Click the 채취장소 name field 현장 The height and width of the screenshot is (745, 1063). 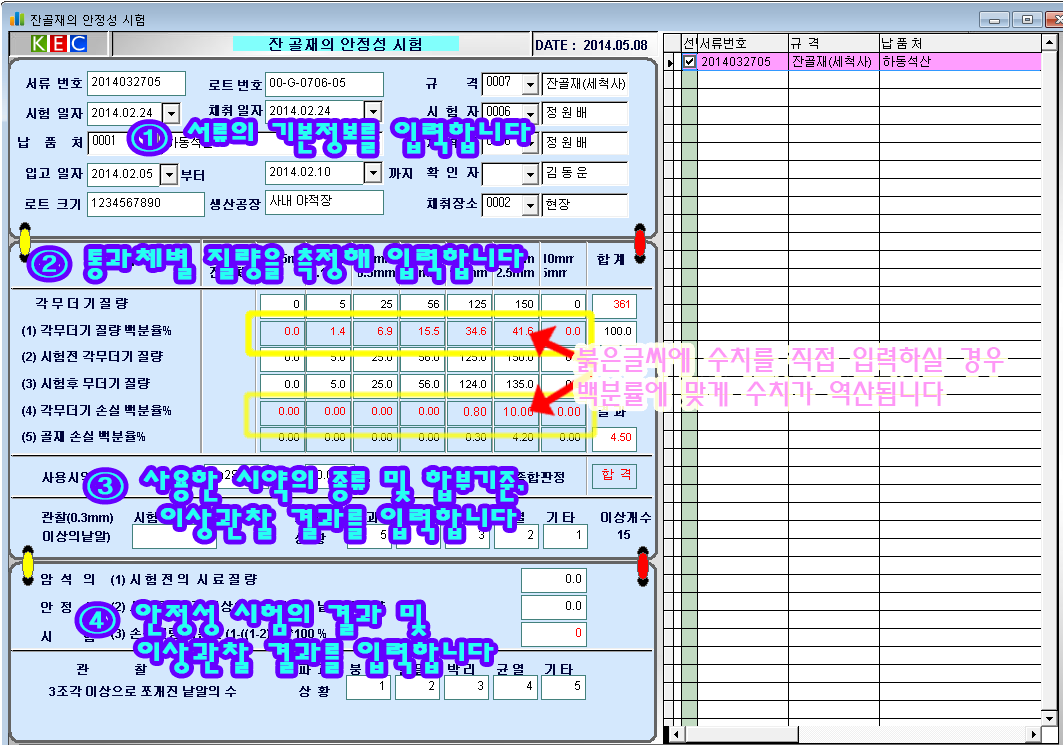585,204
